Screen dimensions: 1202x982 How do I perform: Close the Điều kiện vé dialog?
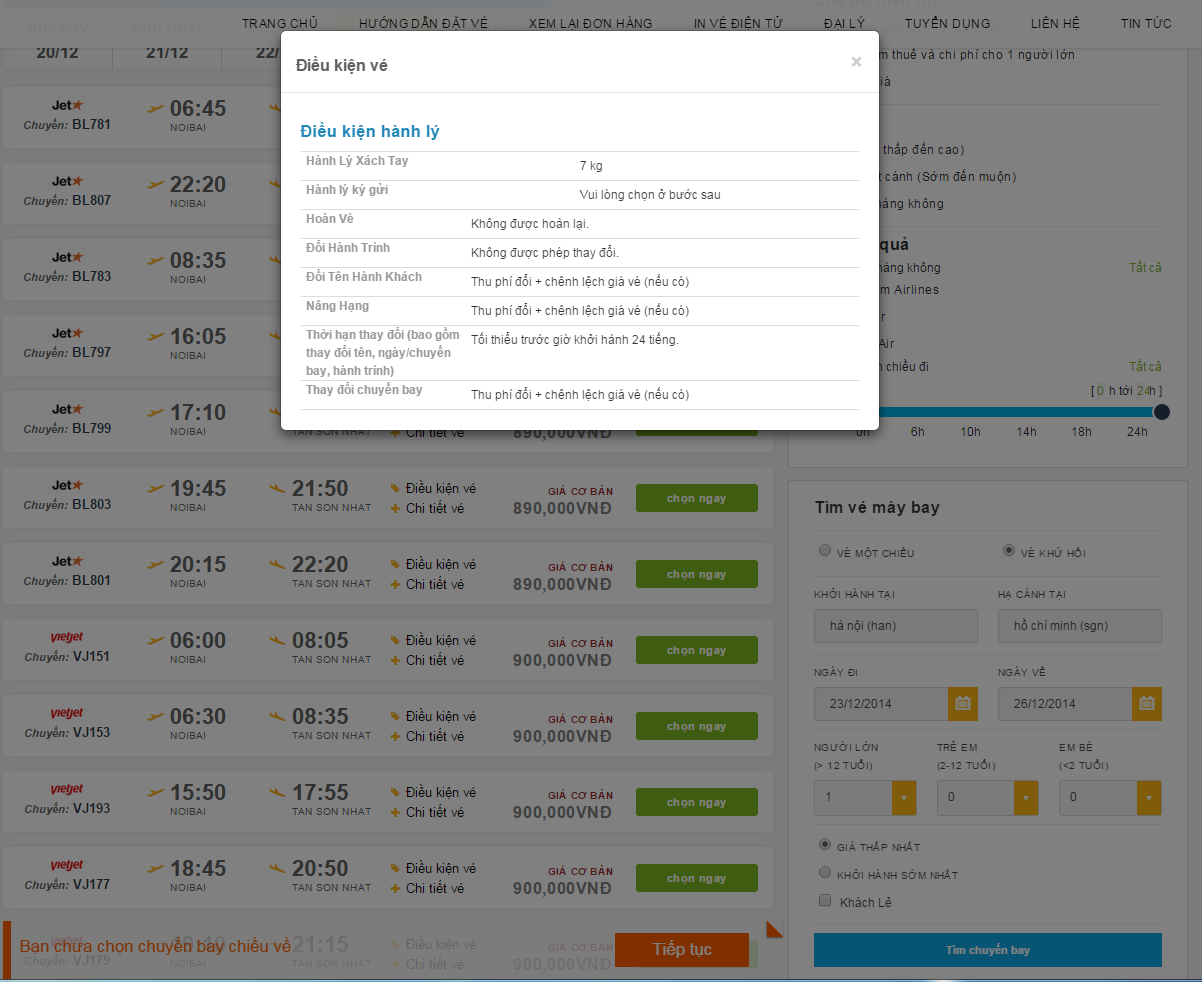(856, 62)
